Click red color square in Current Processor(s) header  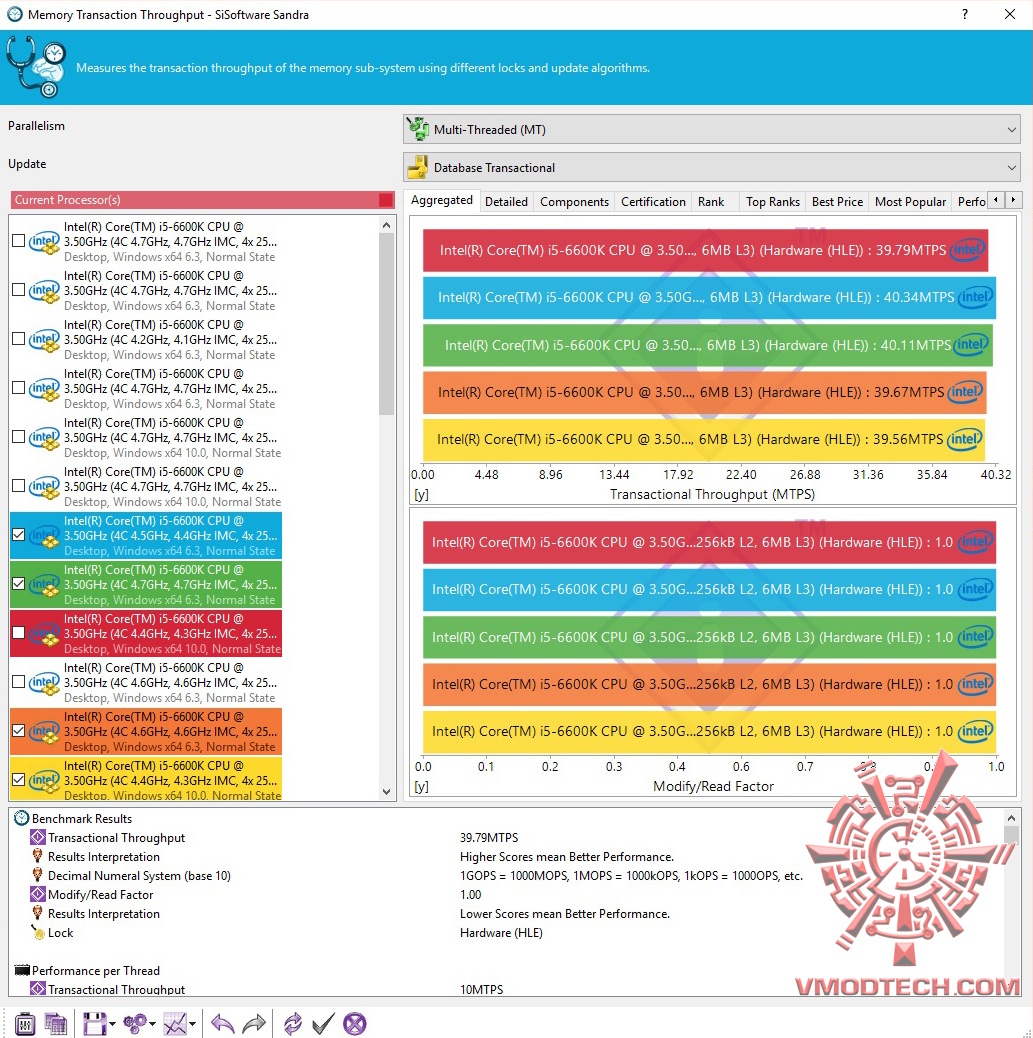coord(385,200)
